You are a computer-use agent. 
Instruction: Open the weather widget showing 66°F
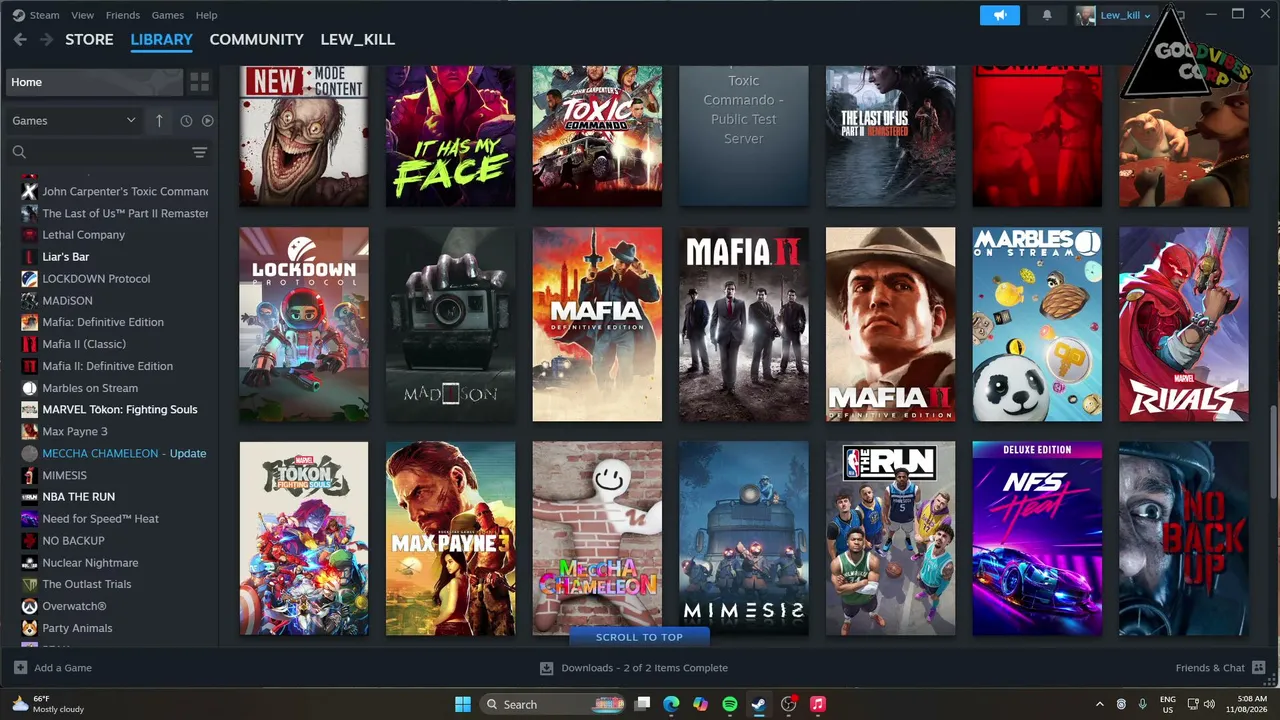(48, 704)
